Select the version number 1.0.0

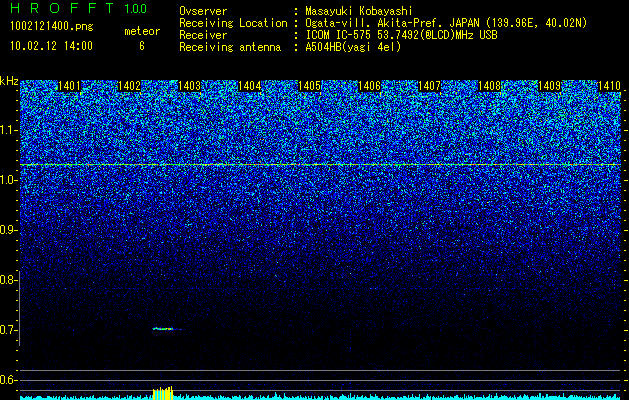[136, 9]
